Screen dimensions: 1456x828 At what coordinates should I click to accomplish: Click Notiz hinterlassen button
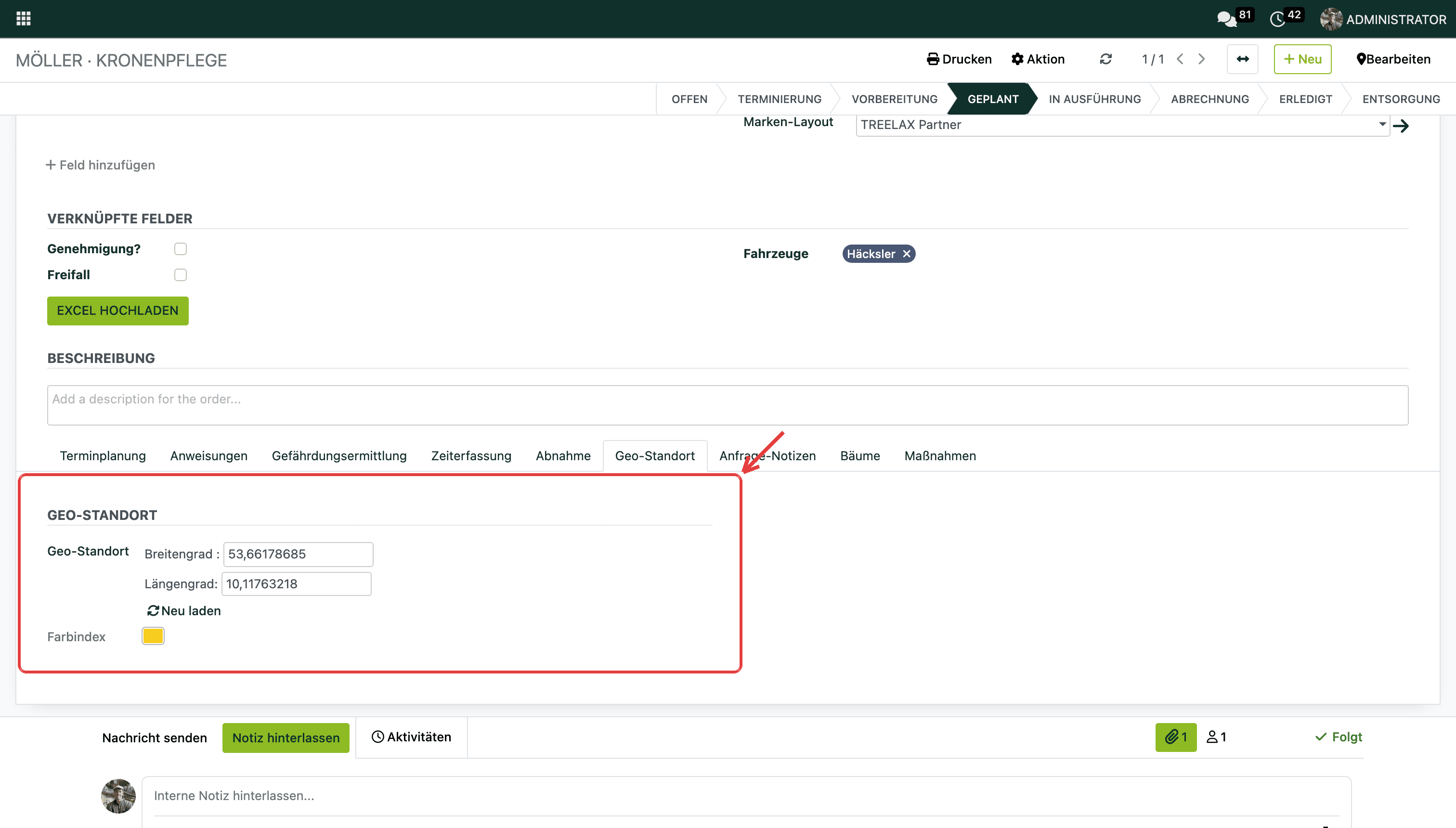(x=286, y=737)
